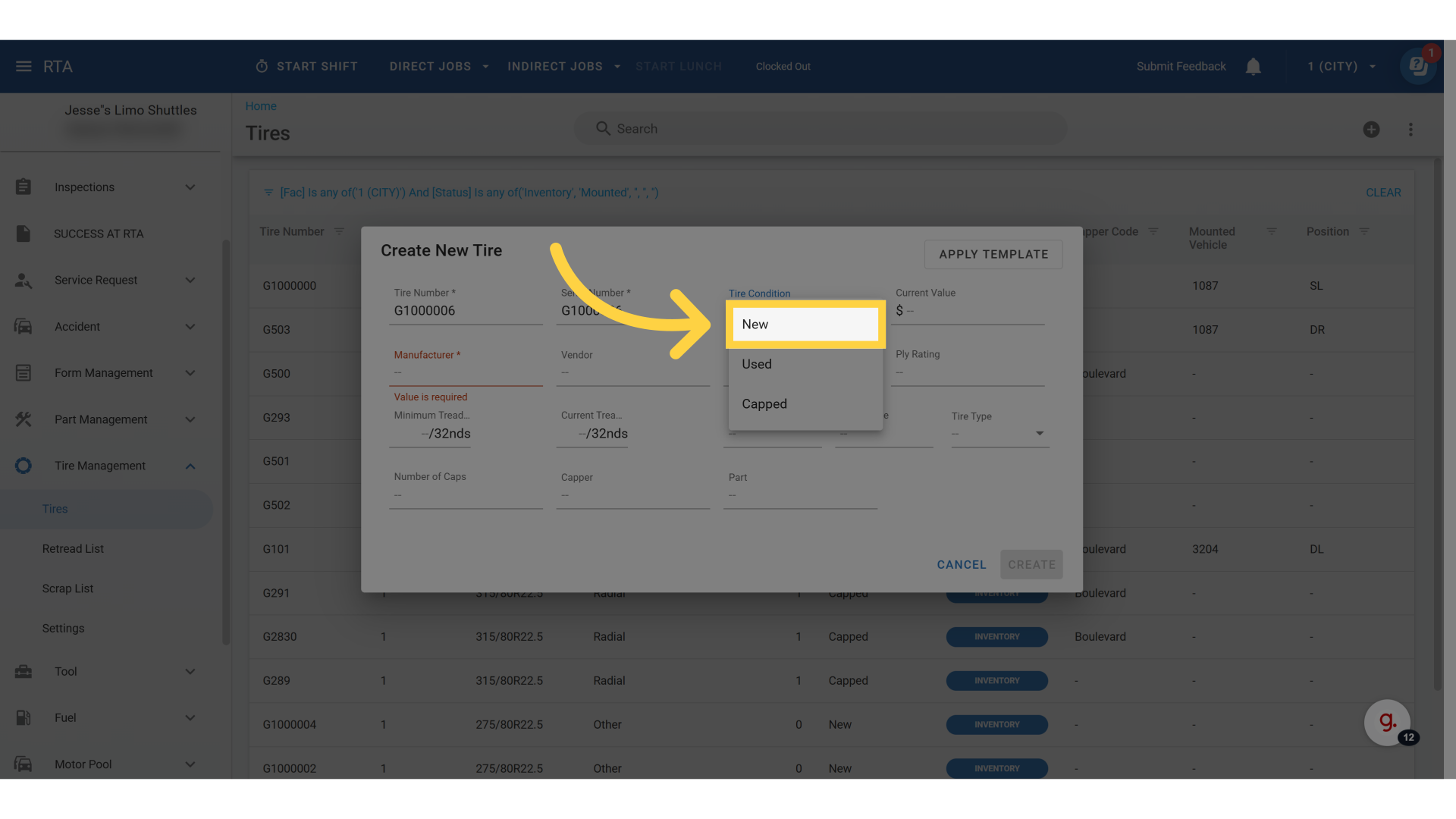The image size is (1456, 819).
Task: Click the add tire plus icon
Action: (1371, 130)
